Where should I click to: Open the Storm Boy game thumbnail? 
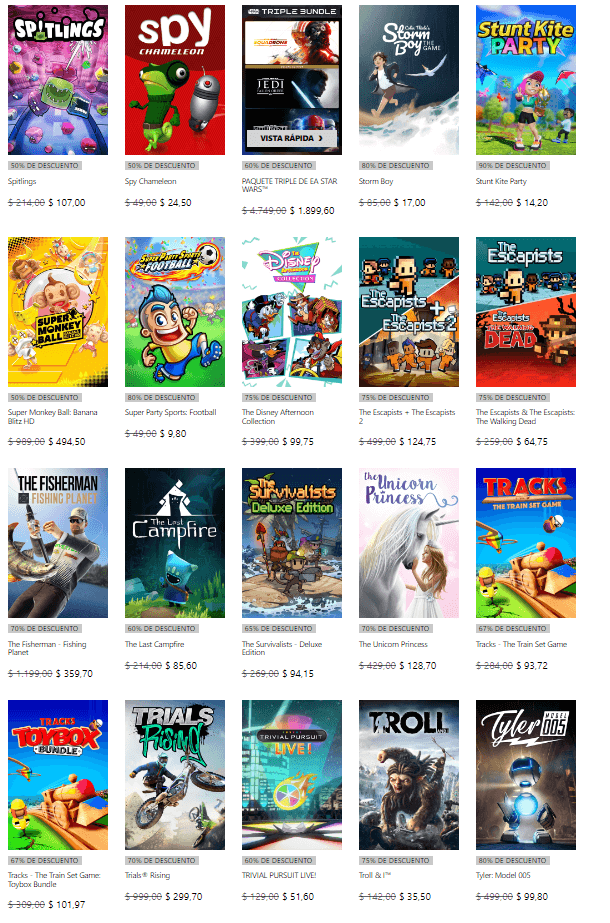click(409, 80)
